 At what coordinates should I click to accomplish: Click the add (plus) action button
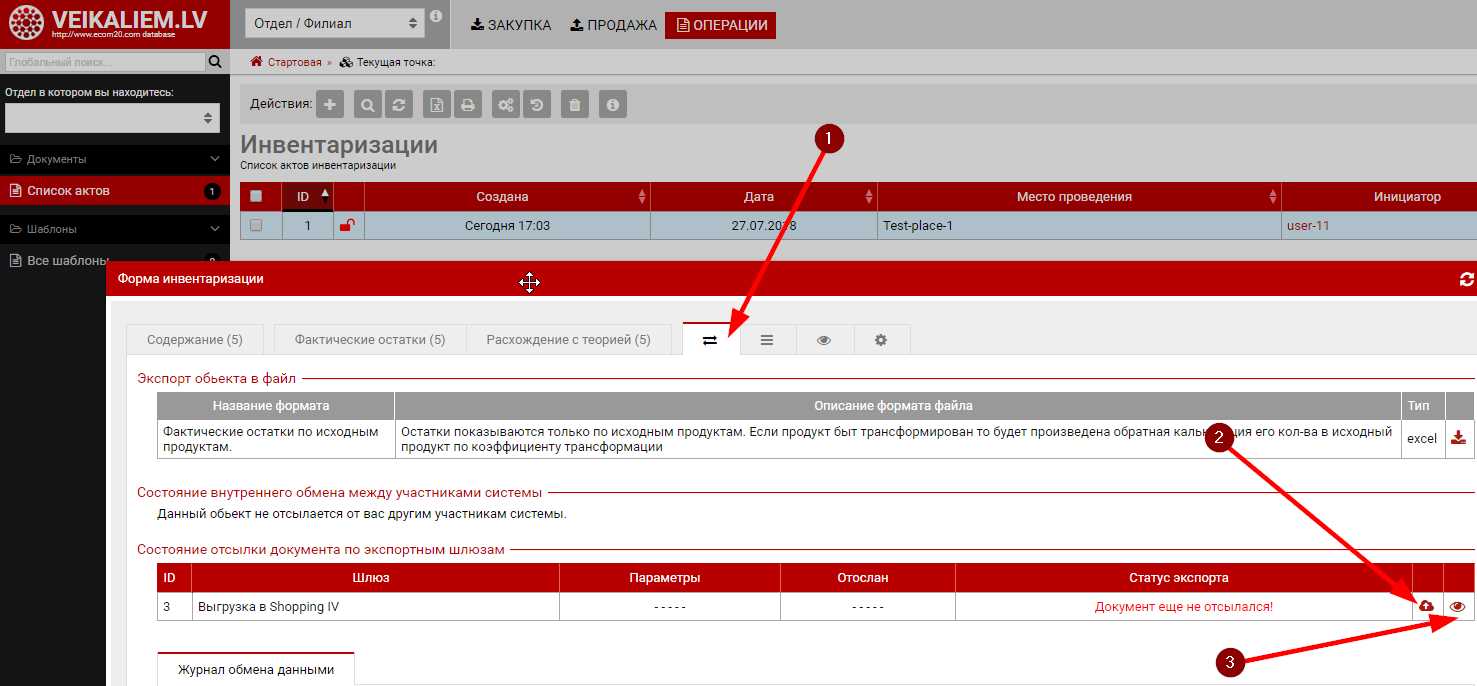(330, 104)
